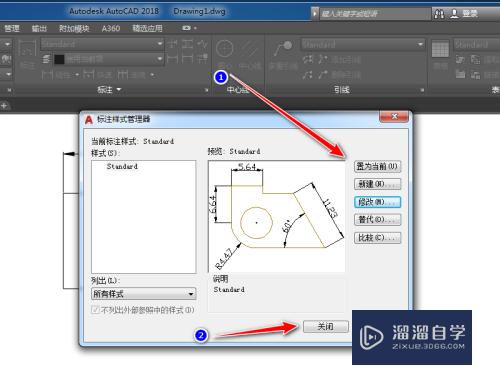Click the user sign-in icon
The width and height of the screenshot is (500, 375).
point(454,14)
